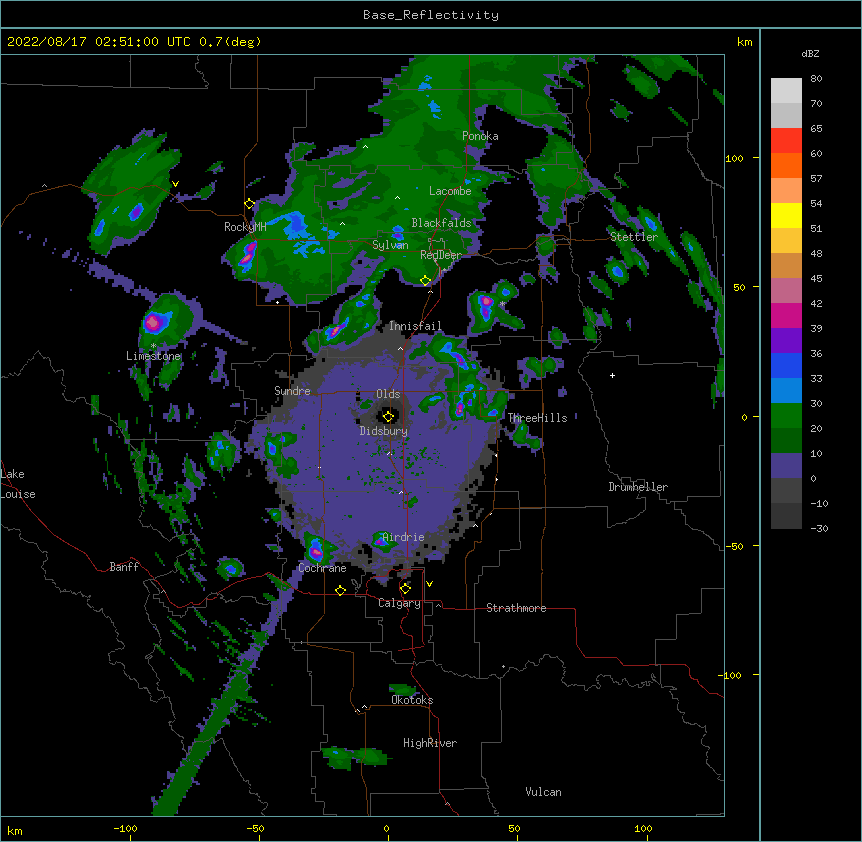Click the white plus marker west of Drumheller
Viewport: 862px width, 842px height.
[612, 375]
